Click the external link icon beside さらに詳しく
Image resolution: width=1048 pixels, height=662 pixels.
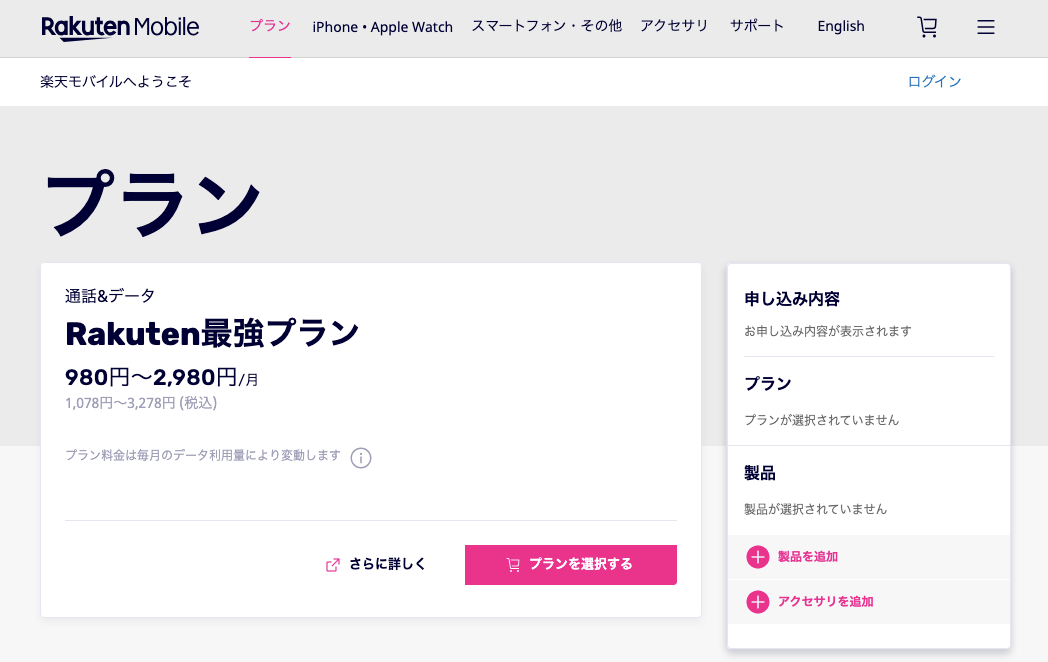(333, 565)
